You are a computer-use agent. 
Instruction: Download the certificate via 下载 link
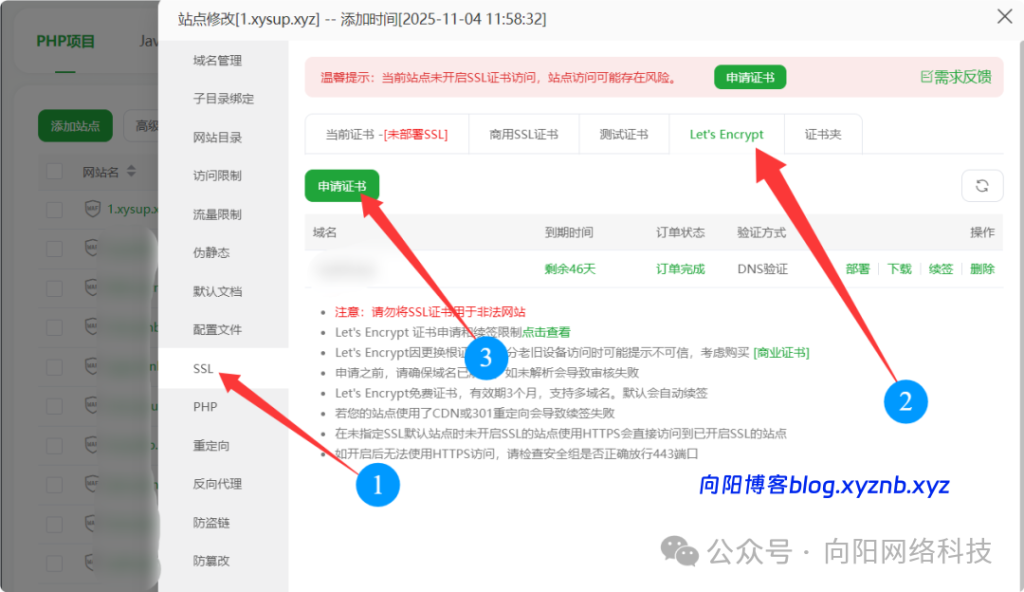pos(899,269)
